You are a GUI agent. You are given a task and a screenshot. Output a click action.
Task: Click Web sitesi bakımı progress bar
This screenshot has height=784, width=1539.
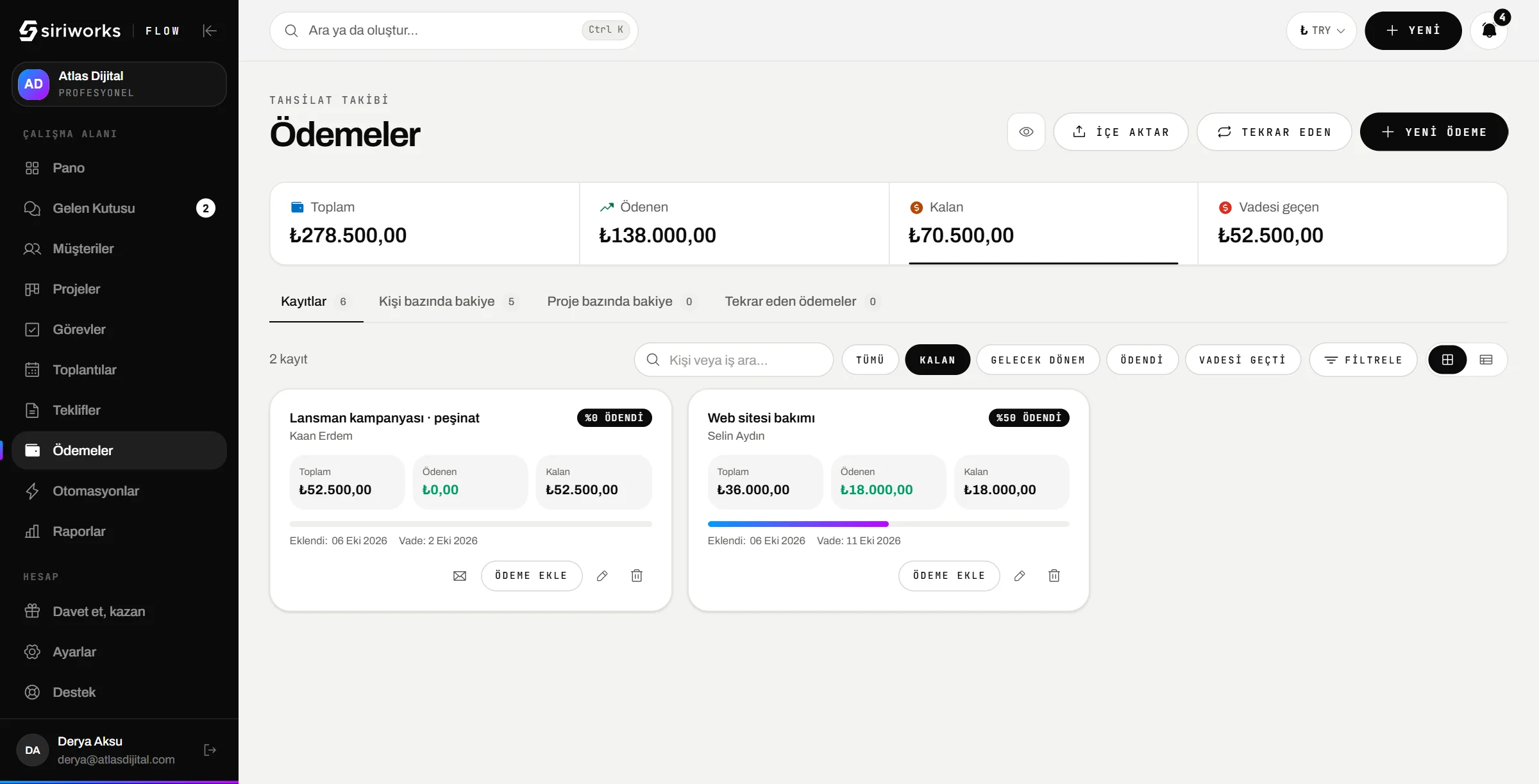(x=888, y=524)
